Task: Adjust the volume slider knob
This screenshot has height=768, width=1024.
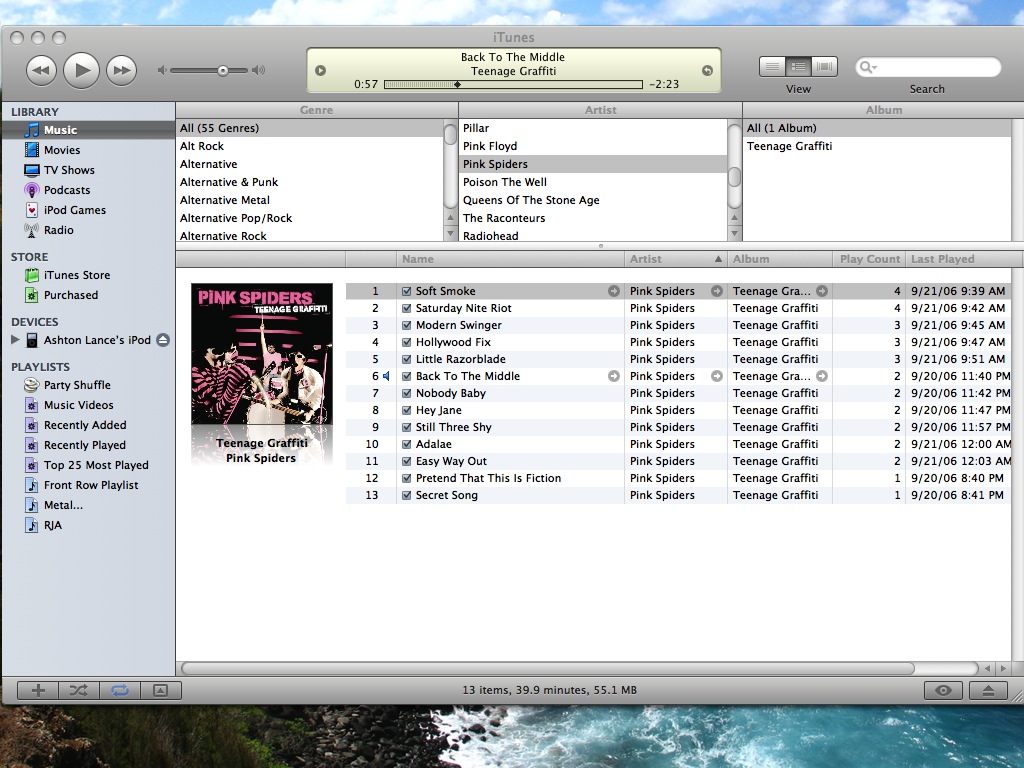Action: point(223,71)
